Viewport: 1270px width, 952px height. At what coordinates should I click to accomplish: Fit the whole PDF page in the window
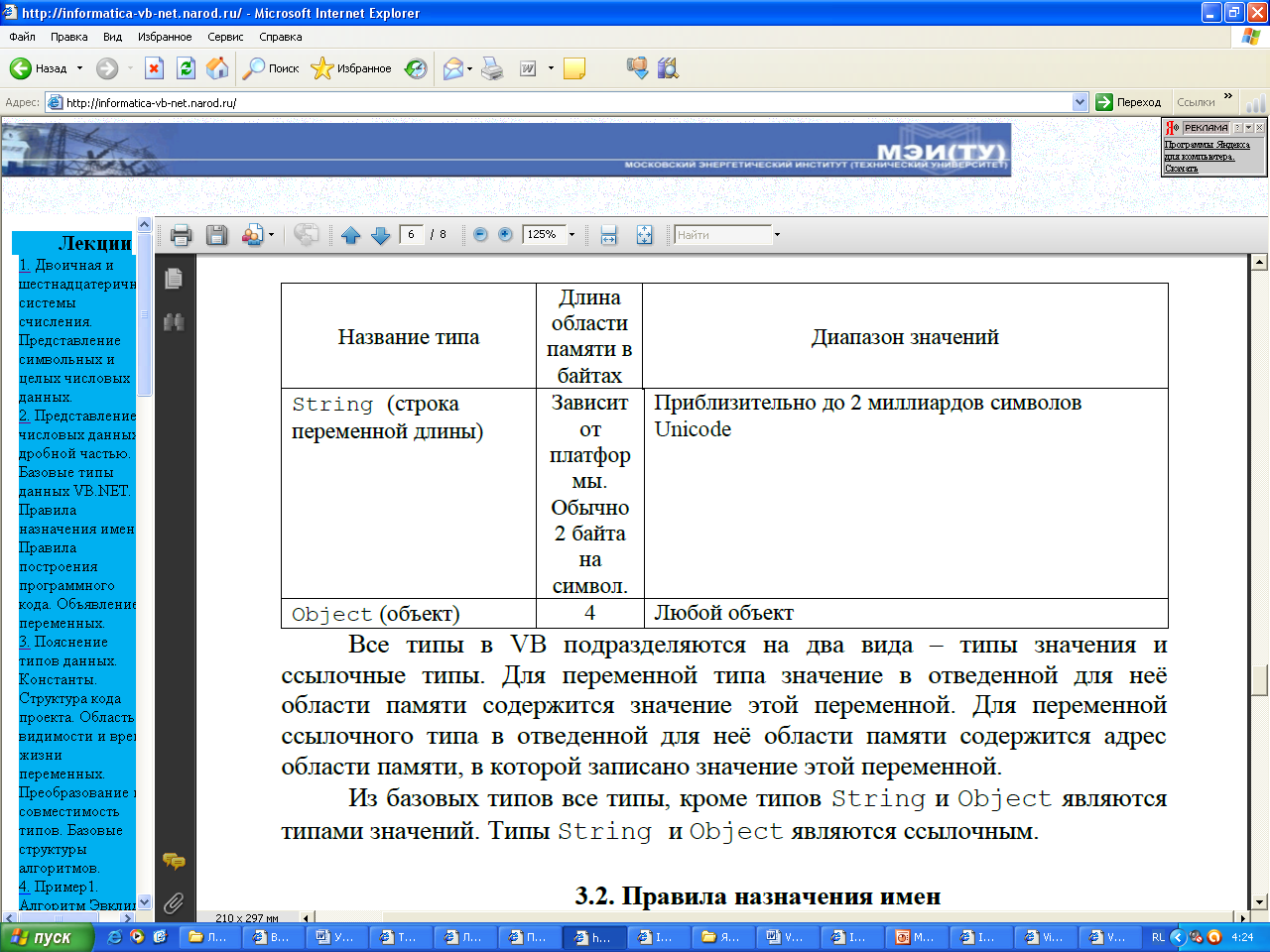coord(644,235)
